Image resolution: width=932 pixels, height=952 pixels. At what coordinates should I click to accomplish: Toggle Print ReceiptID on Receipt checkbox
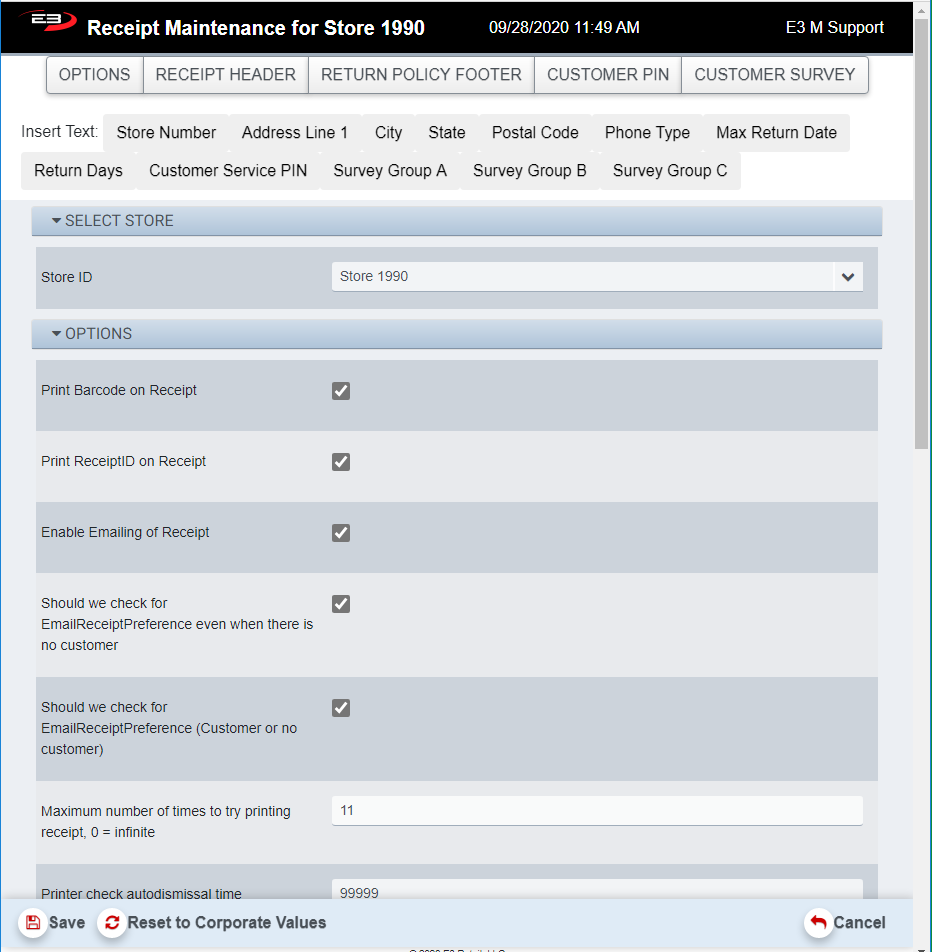(341, 462)
